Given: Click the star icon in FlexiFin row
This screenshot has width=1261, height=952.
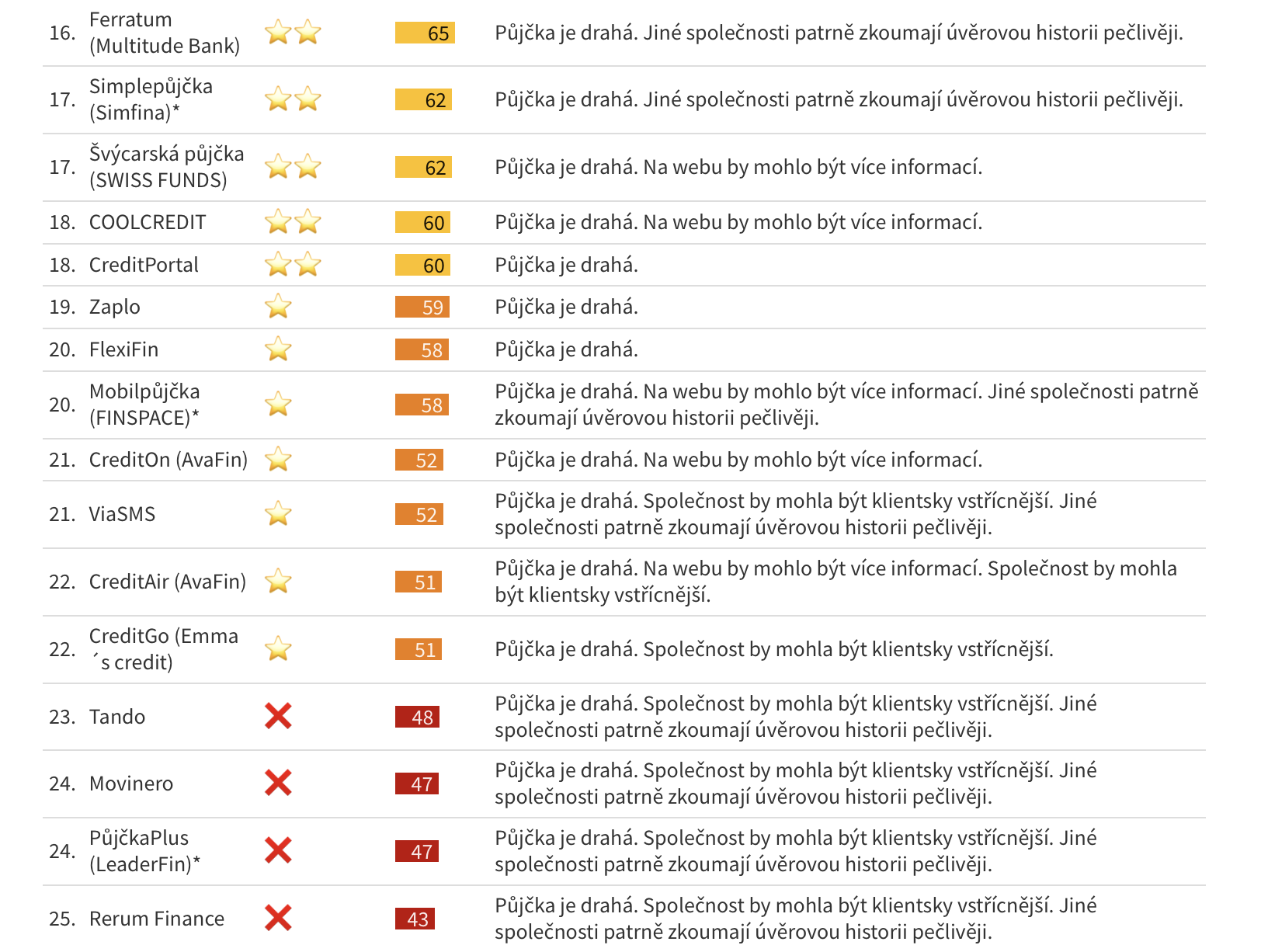Looking at the screenshot, I should pos(278,349).
